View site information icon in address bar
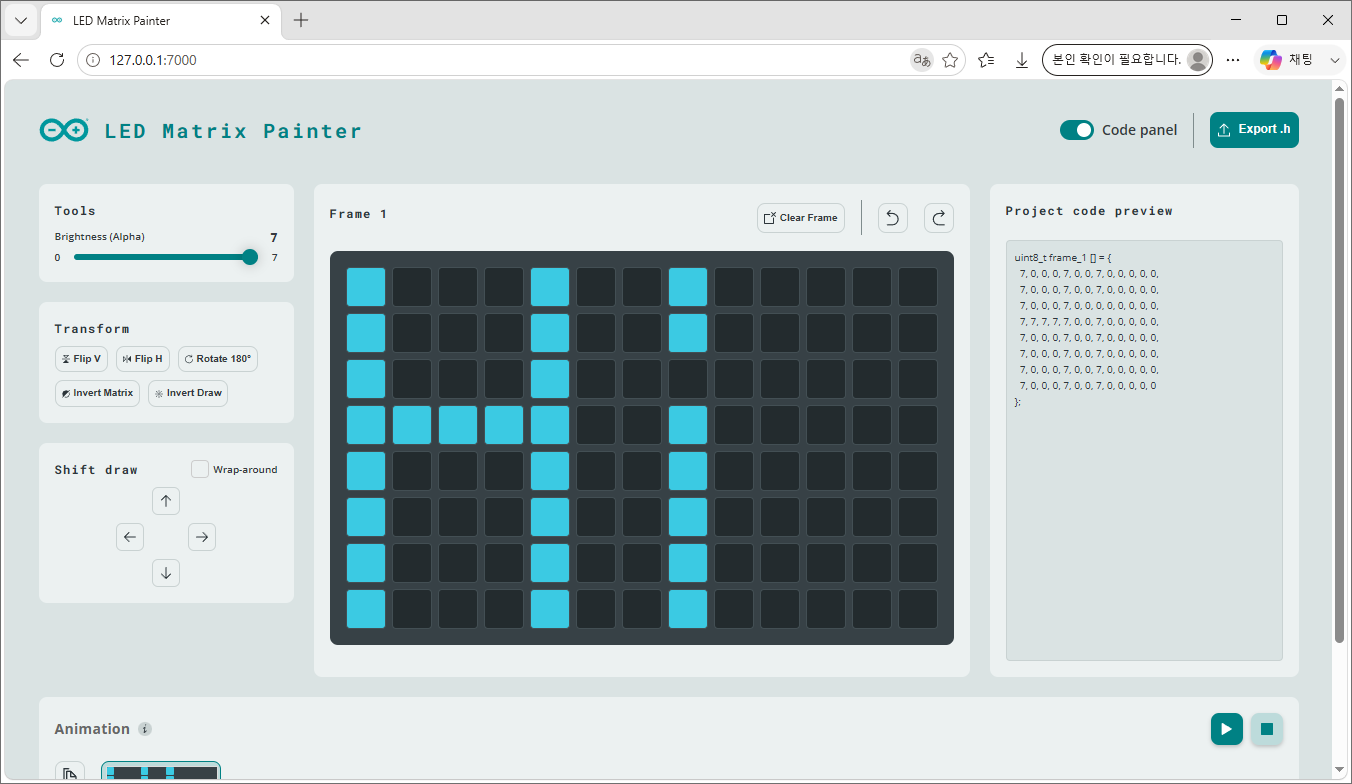Screen dimensions: 1352x784 tap(93, 60)
